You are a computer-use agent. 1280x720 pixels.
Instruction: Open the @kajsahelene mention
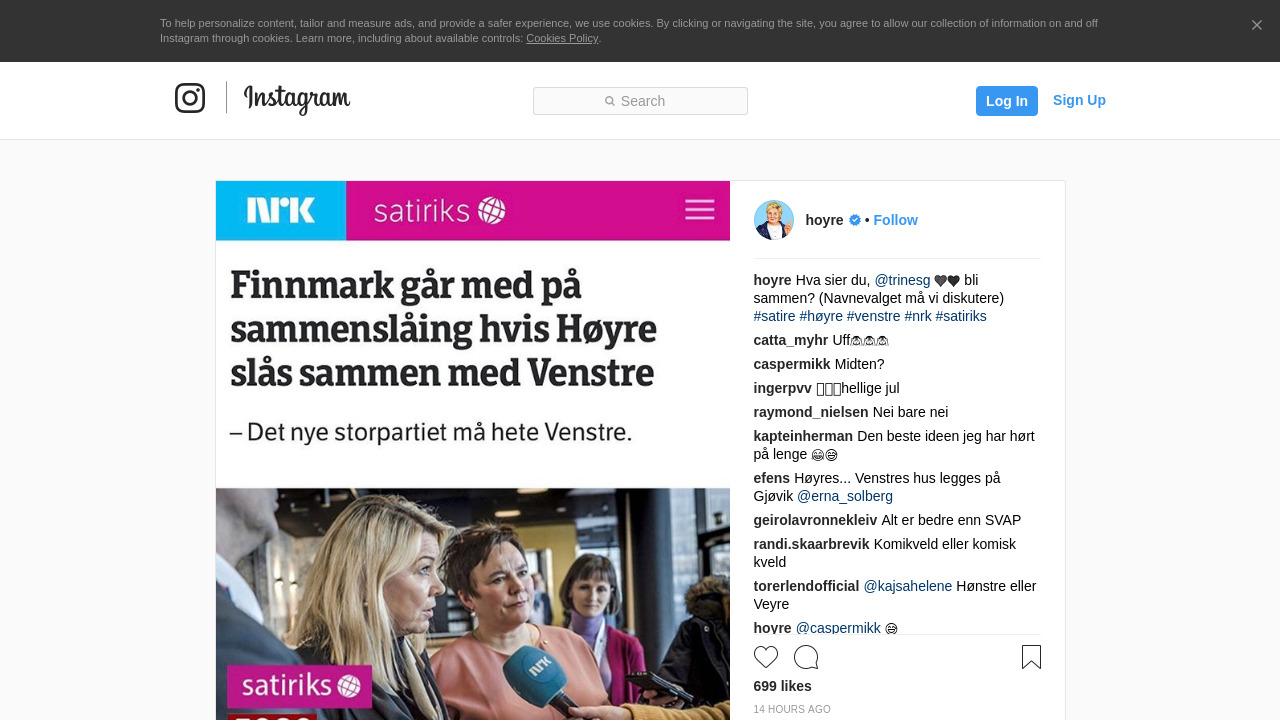coord(908,586)
